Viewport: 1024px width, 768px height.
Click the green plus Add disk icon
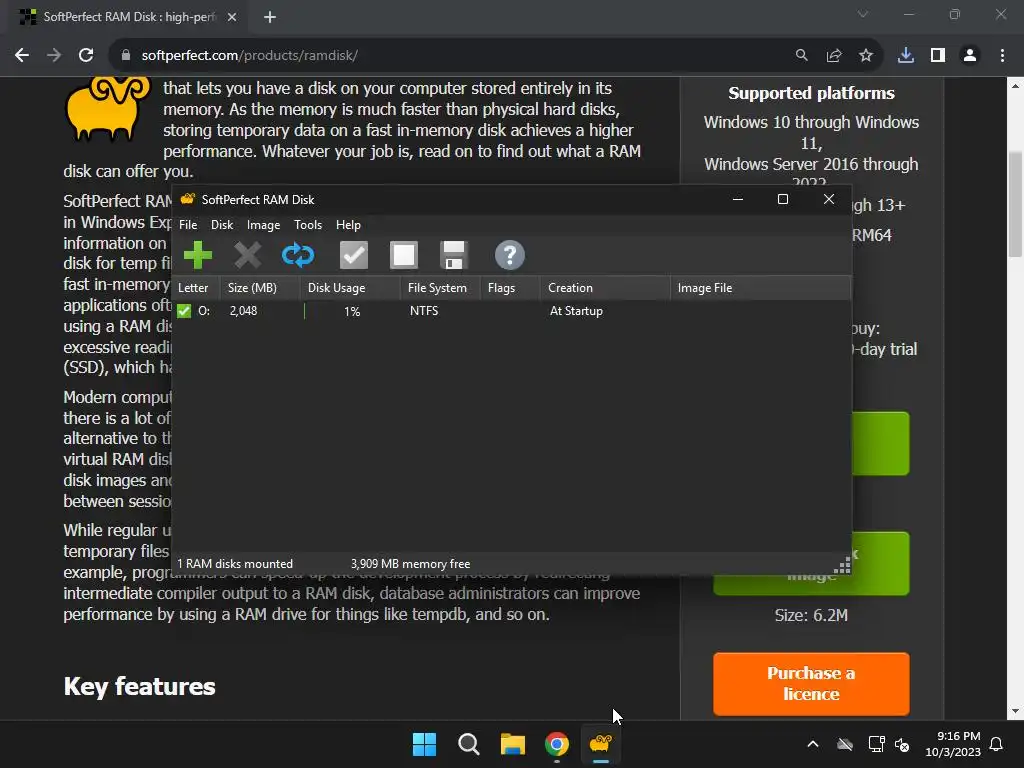click(x=198, y=255)
